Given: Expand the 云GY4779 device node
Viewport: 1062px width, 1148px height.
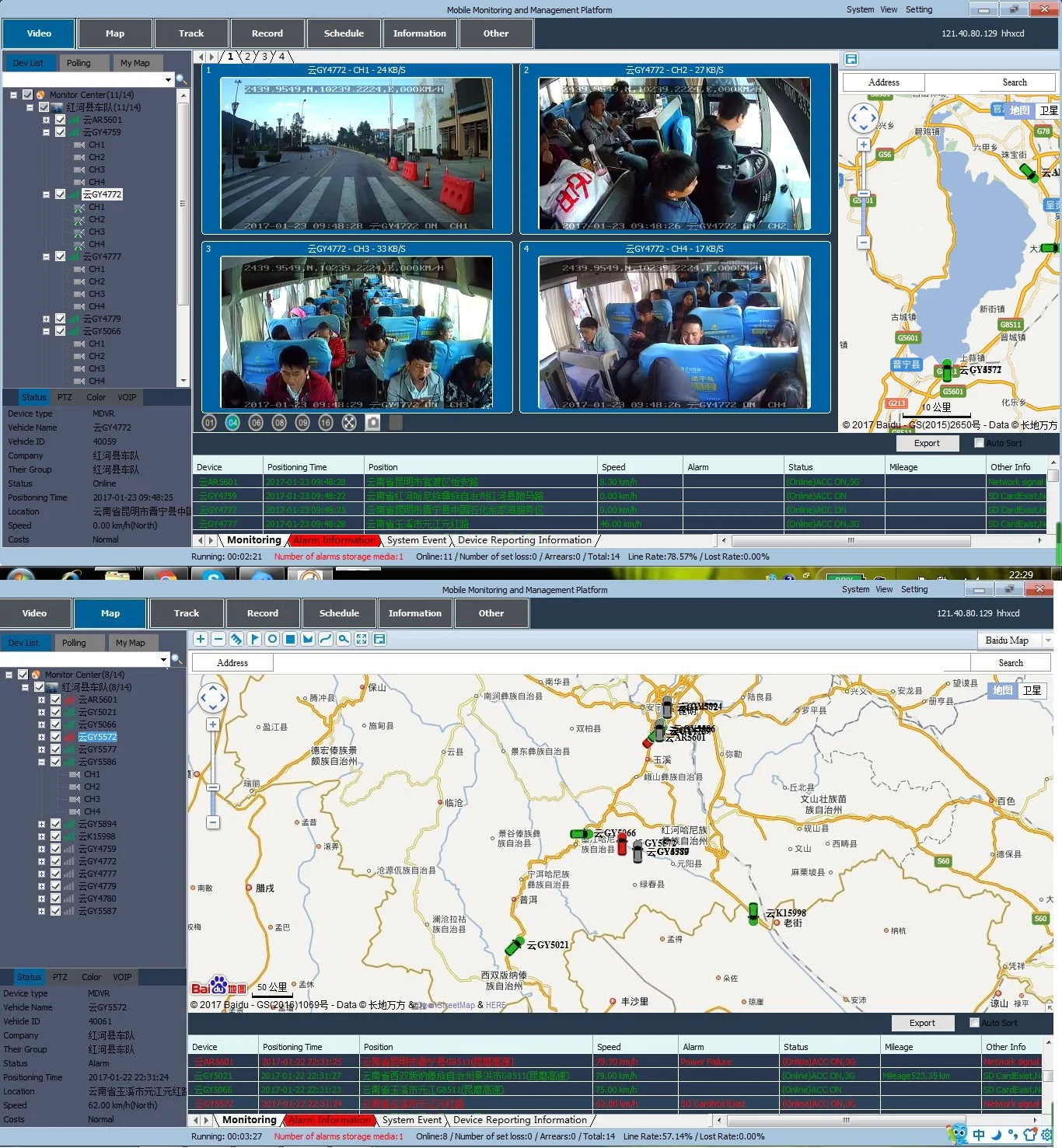Looking at the screenshot, I should coord(46,319).
